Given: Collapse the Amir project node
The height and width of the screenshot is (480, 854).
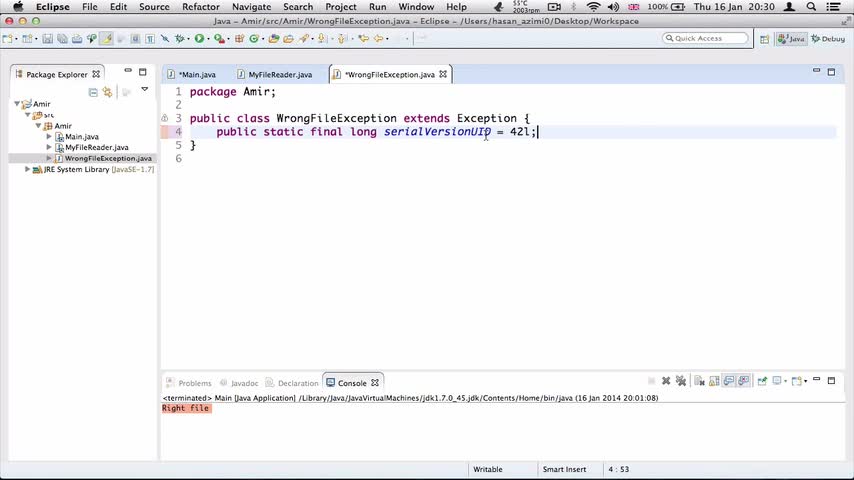Looking at the screenshot, I should coord(17,104).
